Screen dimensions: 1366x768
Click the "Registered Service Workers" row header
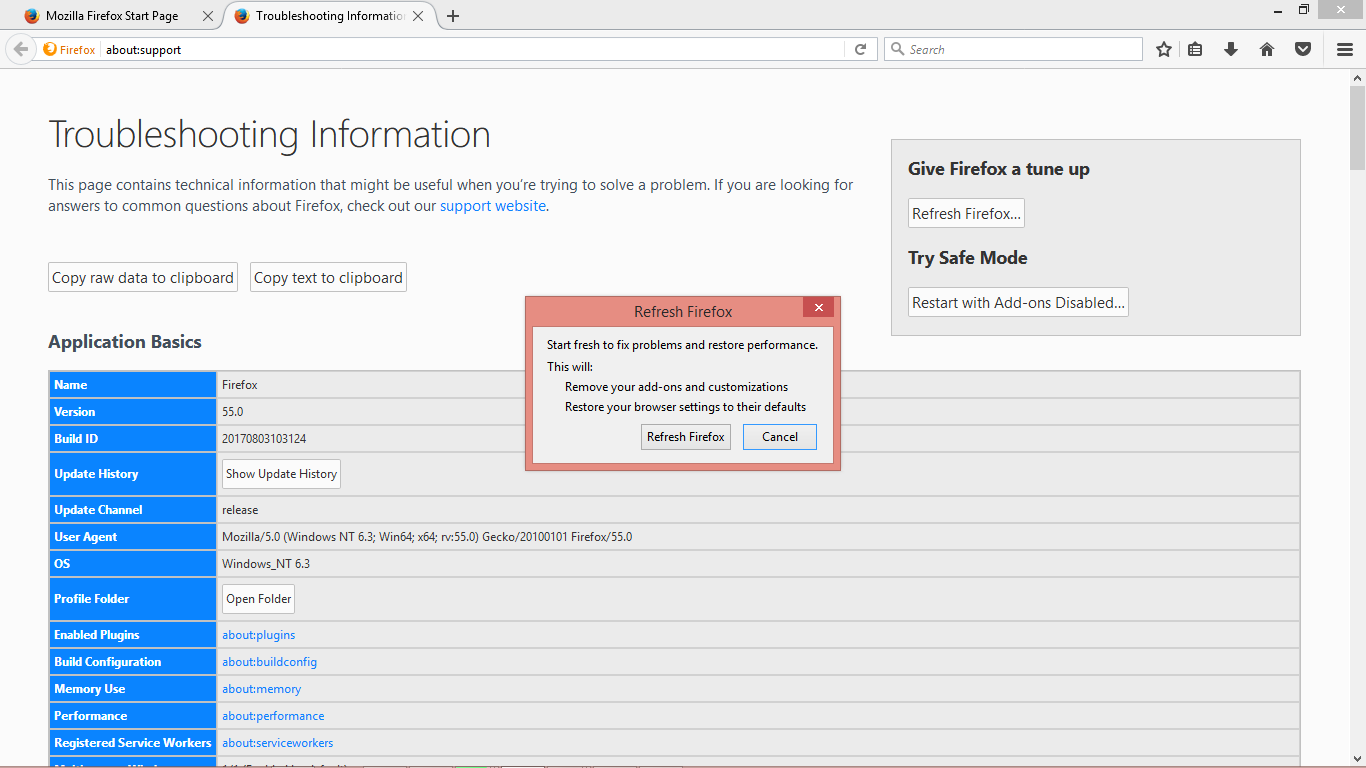click(x=133, y=743)
